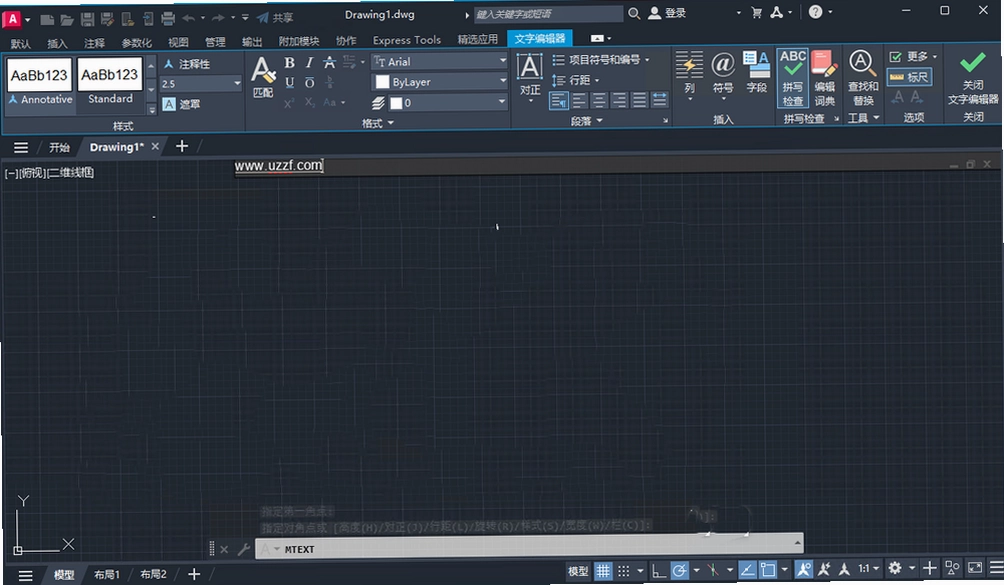Click the Distribute paragraph icon
This screenshot has width=1004, height=585.
tap(660, 100)
